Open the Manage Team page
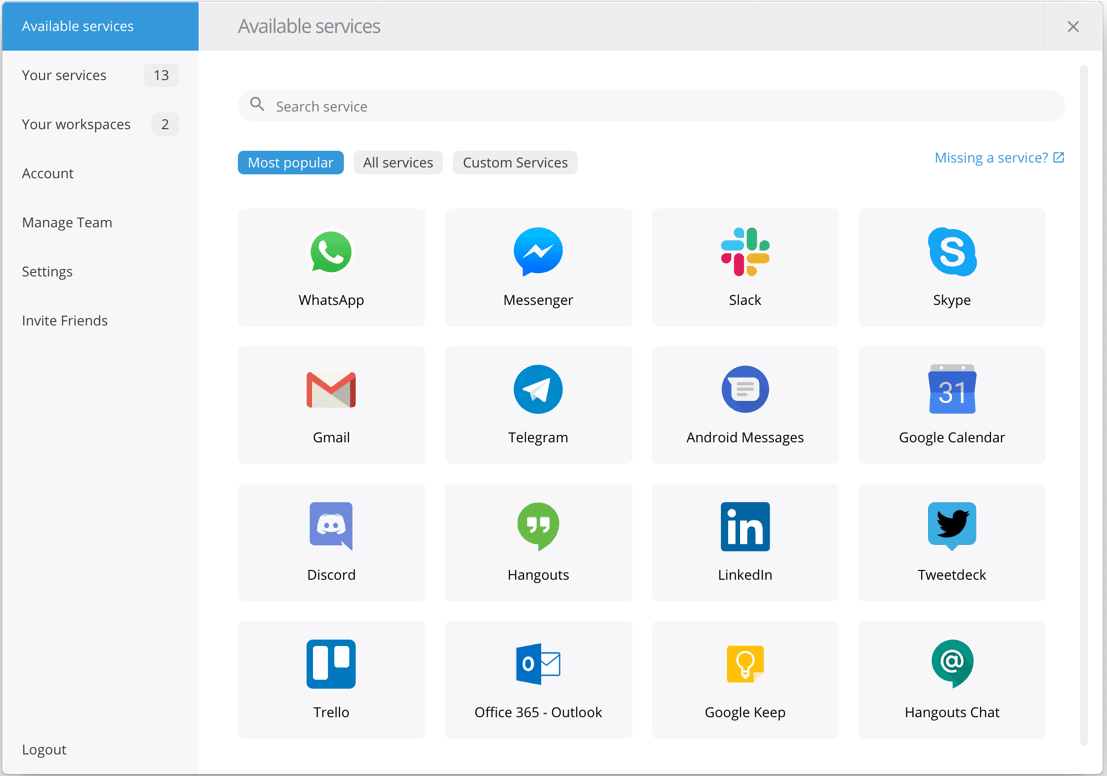Viewport: 1107px width, 776px height. click(x=67, y=222)
